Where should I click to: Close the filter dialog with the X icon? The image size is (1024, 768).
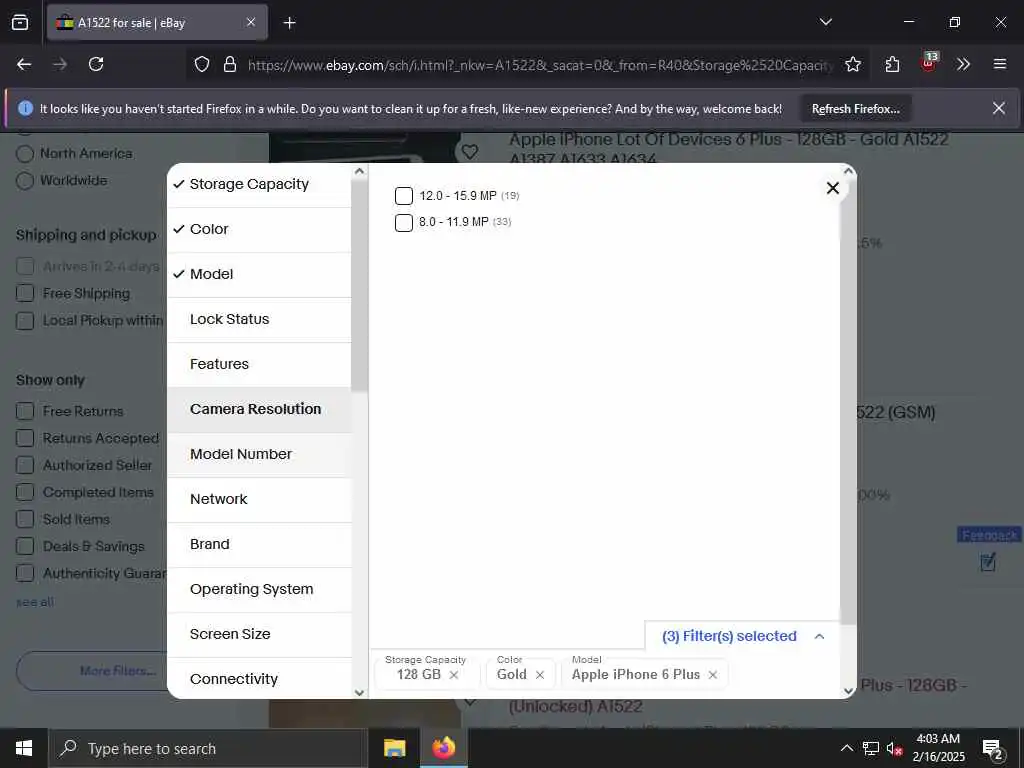(x=833, y=188)
